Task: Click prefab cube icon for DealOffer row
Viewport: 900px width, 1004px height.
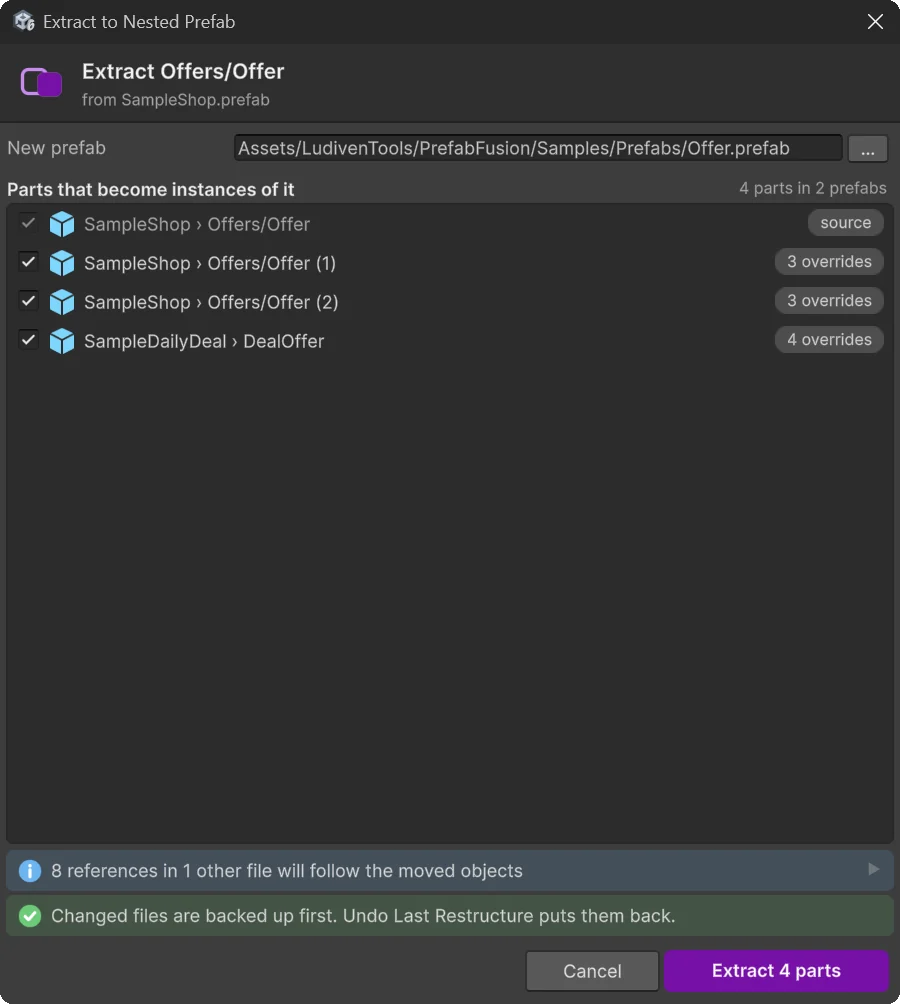Action: coord(62,341)
